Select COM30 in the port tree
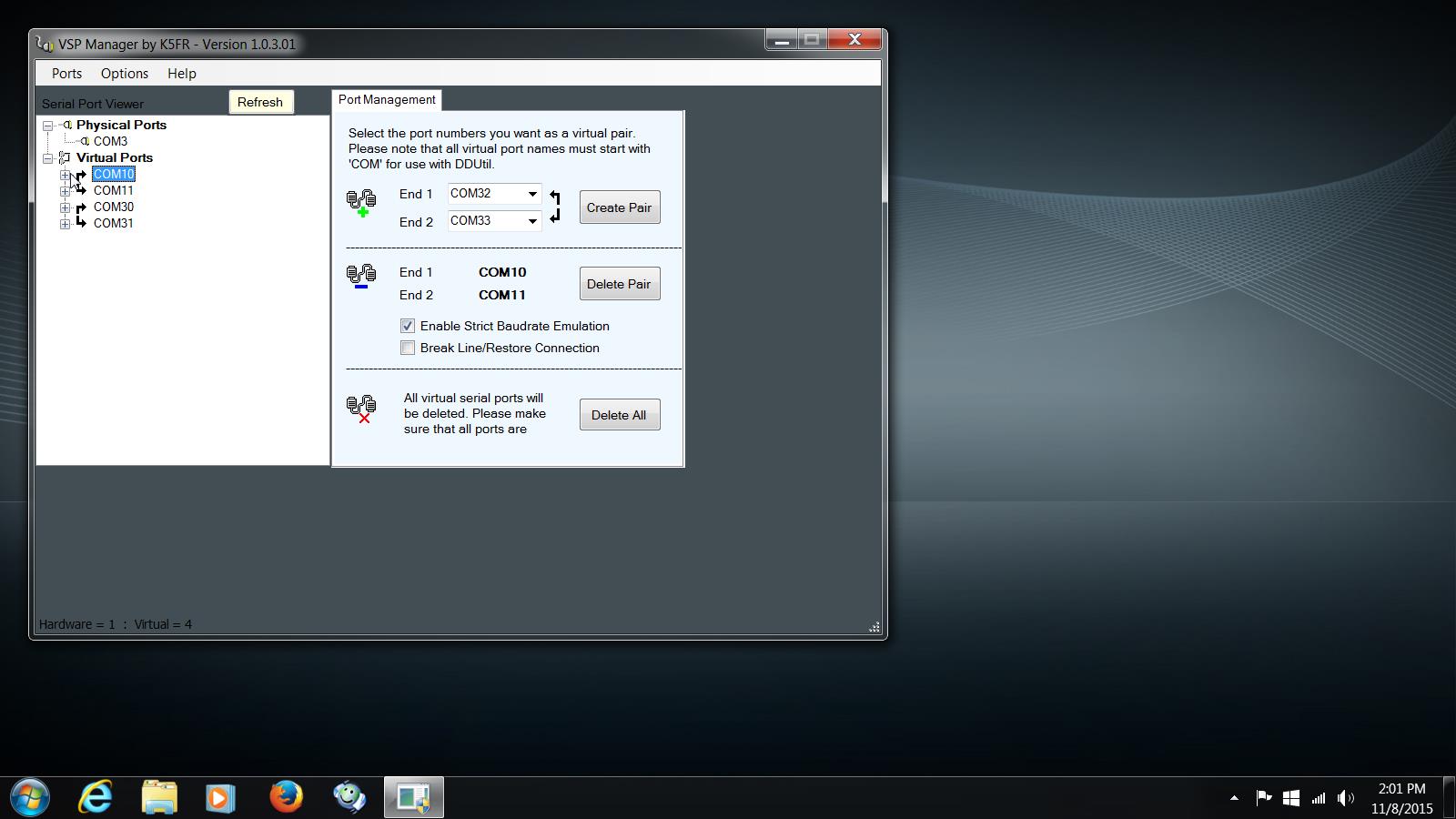Screen dimensions: 1456x819 pyautogui.click(x=114, y=207)
